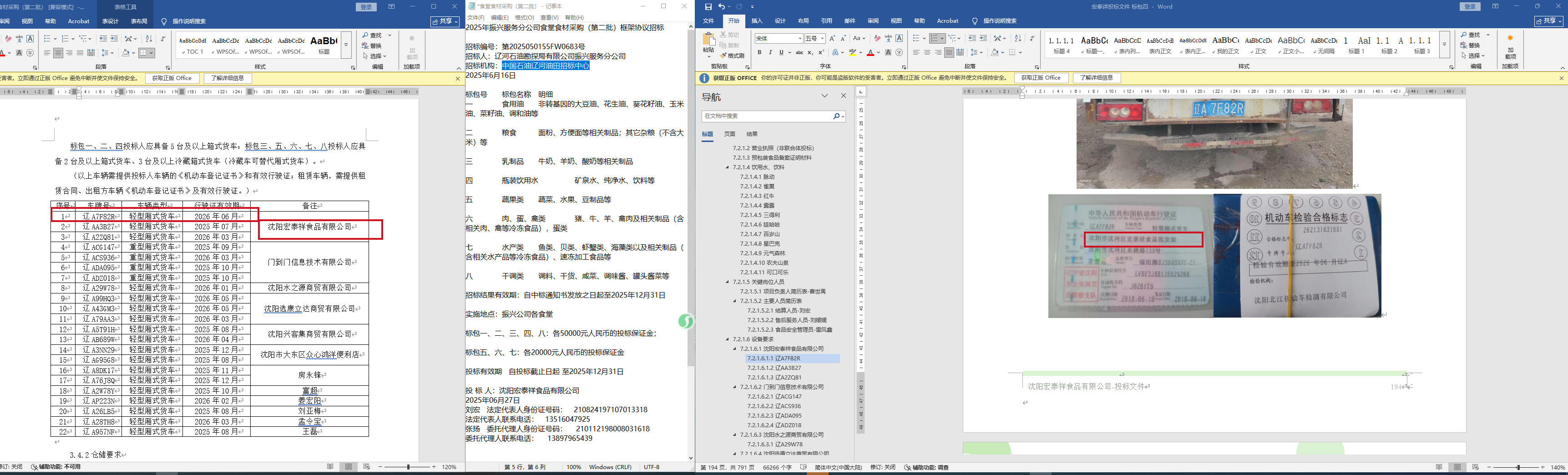This screenshot has height=475, width=1568.
Task: Open 引用 tab in right Word window
Action: [x=827, y=21]
